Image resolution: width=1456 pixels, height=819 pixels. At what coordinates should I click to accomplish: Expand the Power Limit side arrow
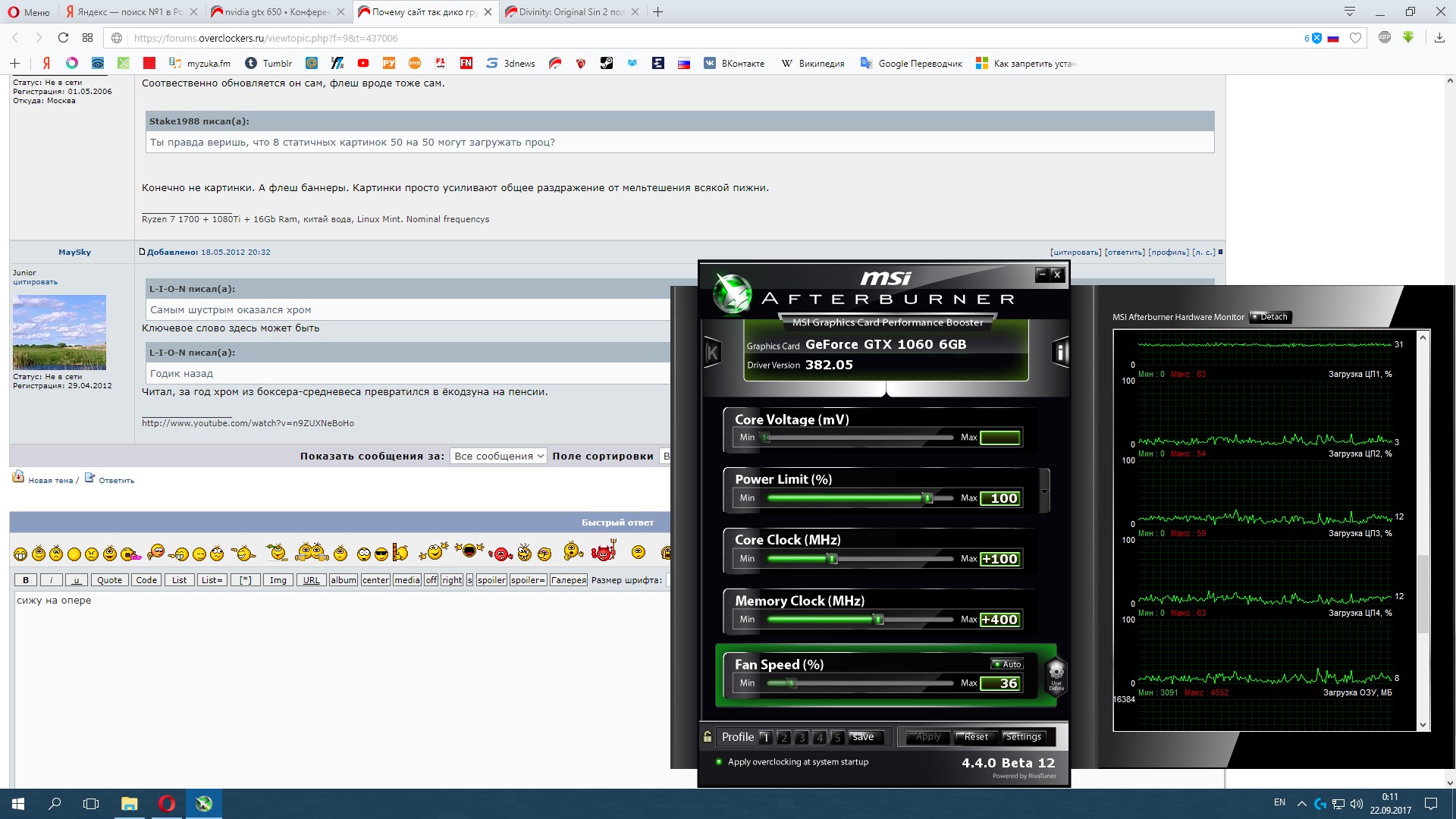click(1044, 491)
